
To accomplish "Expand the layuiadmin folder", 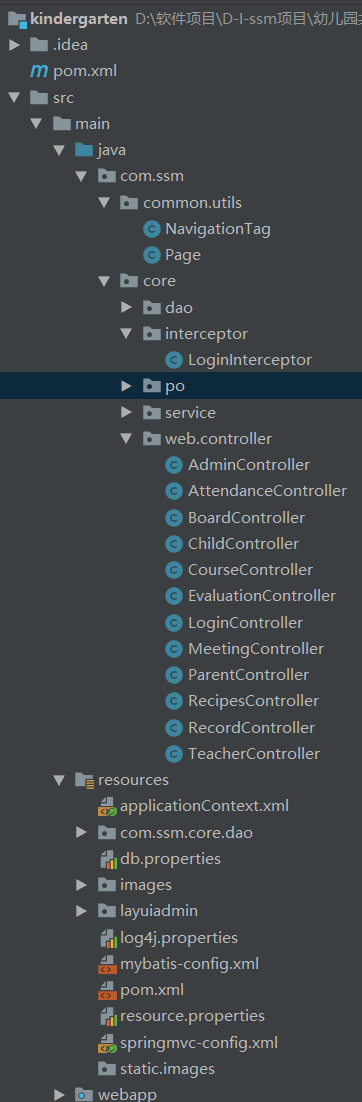I will [81, 911].
